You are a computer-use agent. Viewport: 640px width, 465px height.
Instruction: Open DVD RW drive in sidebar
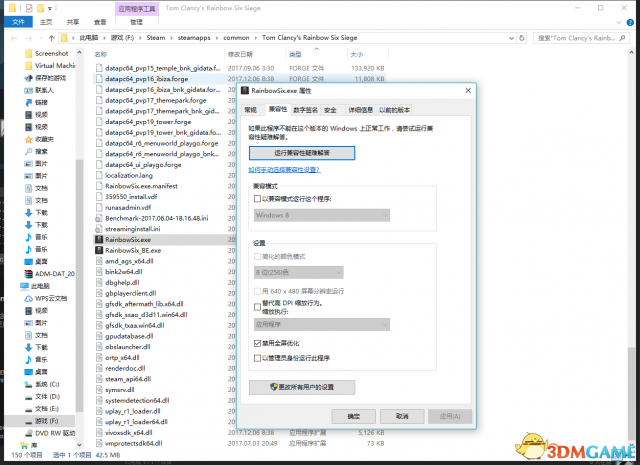50,433
